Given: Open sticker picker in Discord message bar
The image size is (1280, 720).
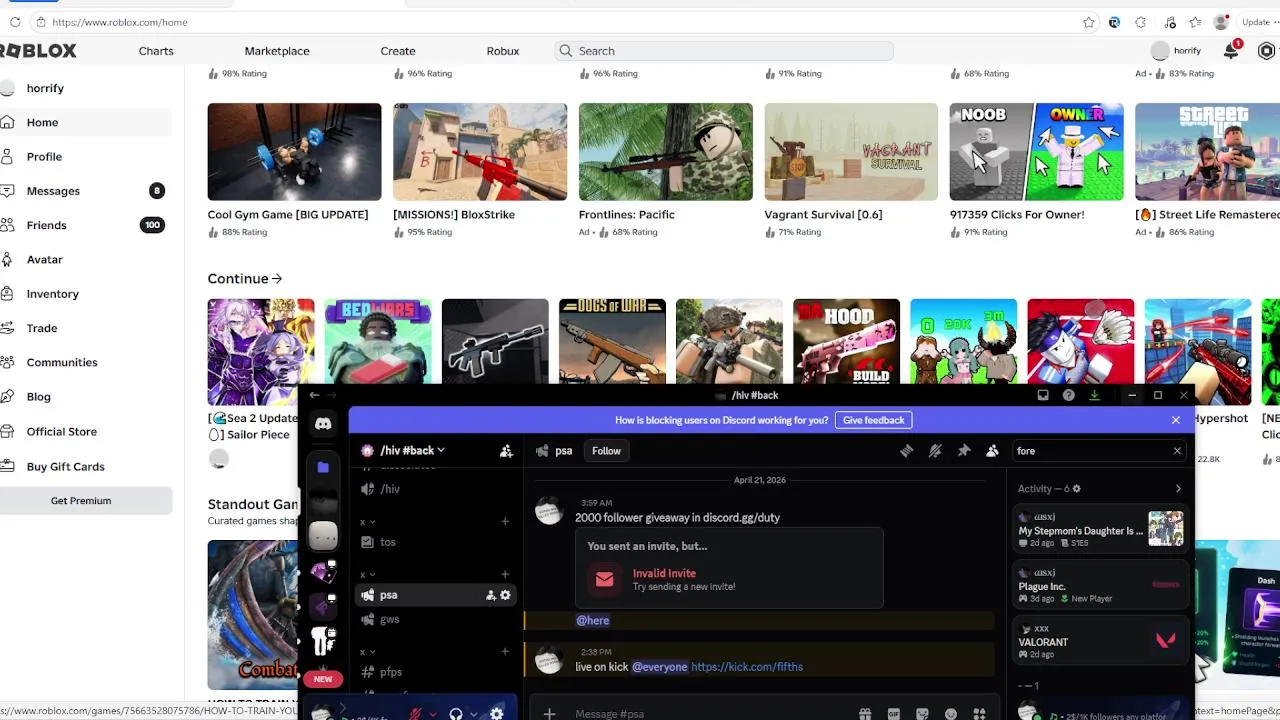Looking at the screenshot, I should [x=922, y=714].
